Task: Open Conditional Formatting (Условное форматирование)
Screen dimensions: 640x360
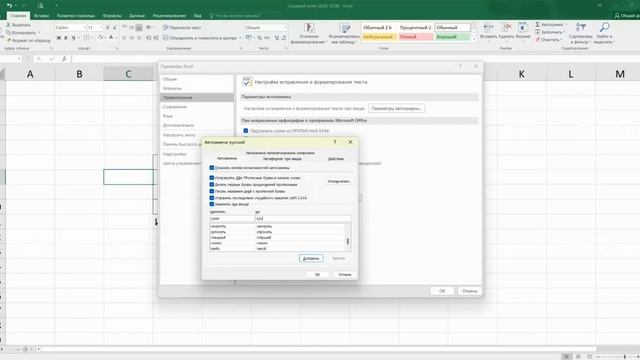Action: point(309,33)
